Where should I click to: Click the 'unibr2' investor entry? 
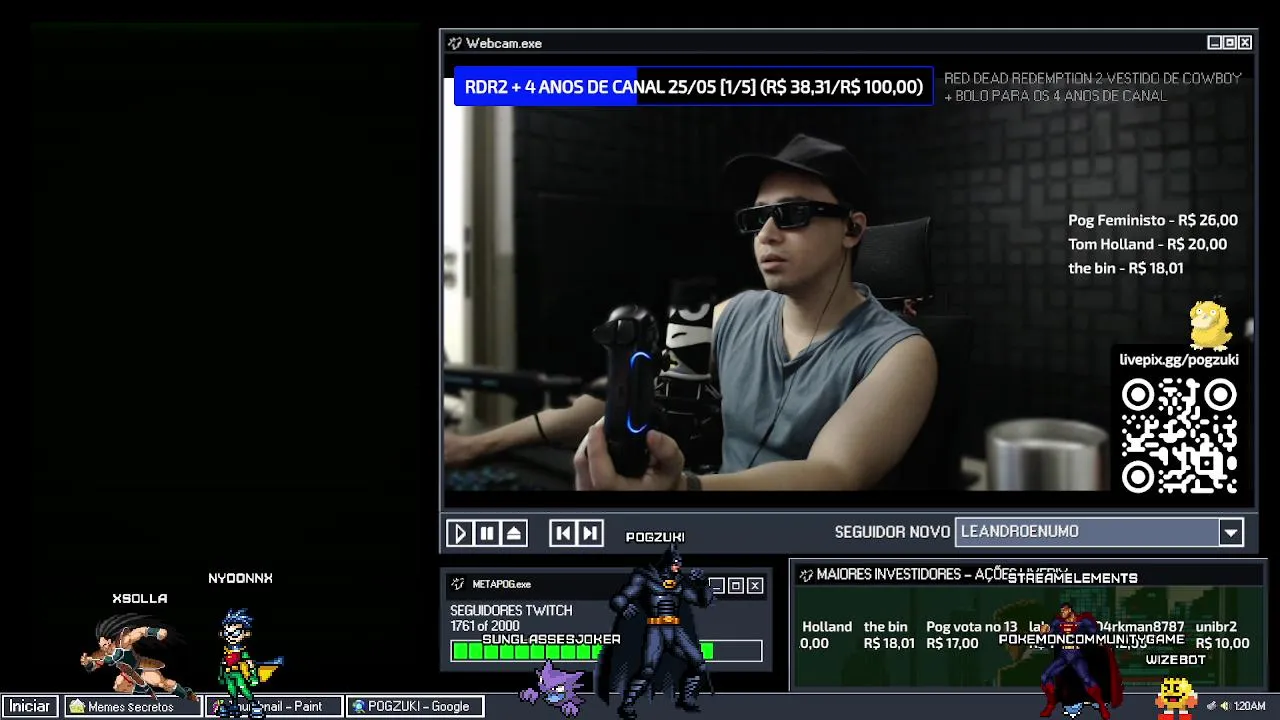pos(1222,635)
